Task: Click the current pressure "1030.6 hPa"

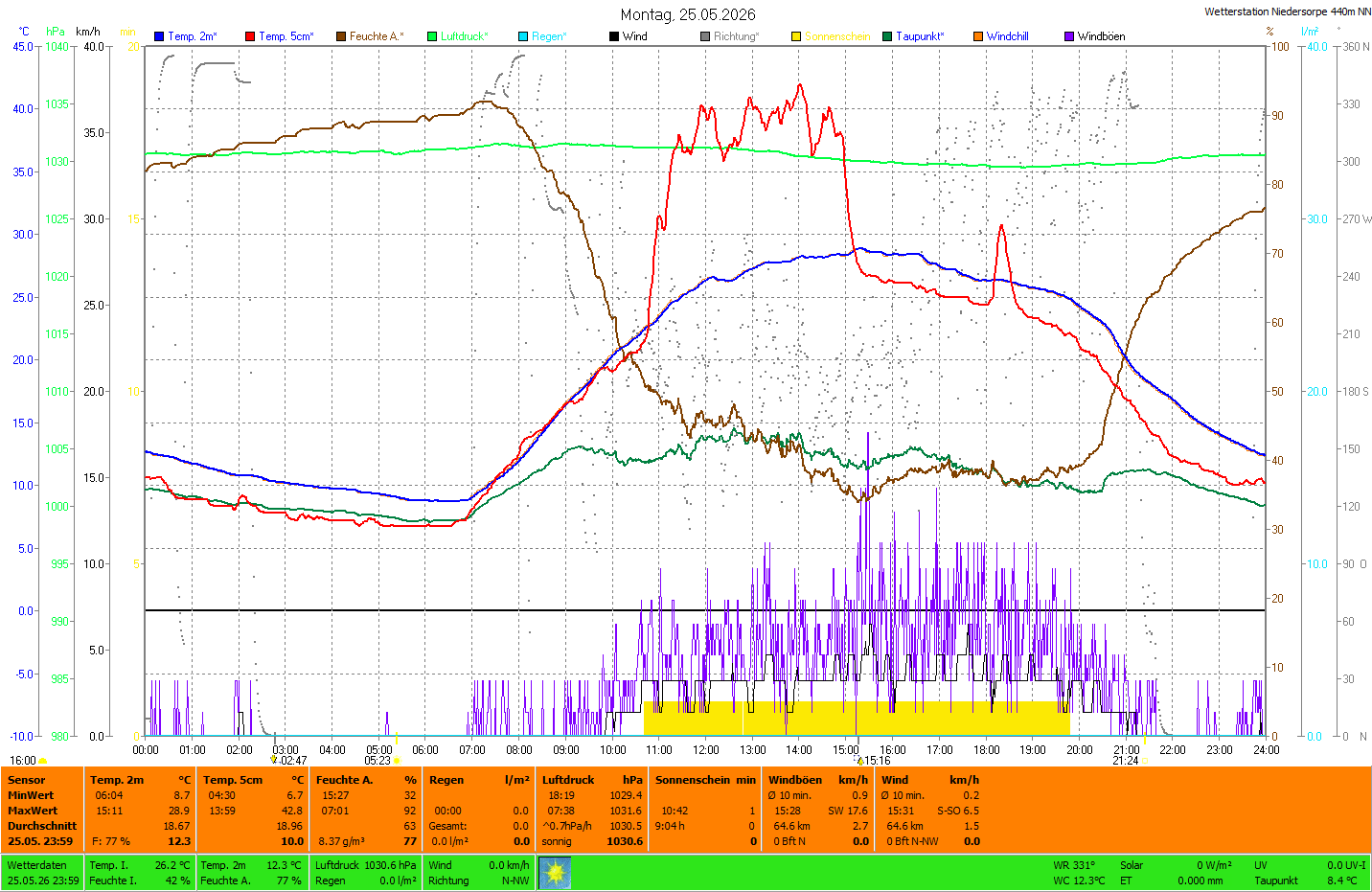Action: [x=390, y=865]
